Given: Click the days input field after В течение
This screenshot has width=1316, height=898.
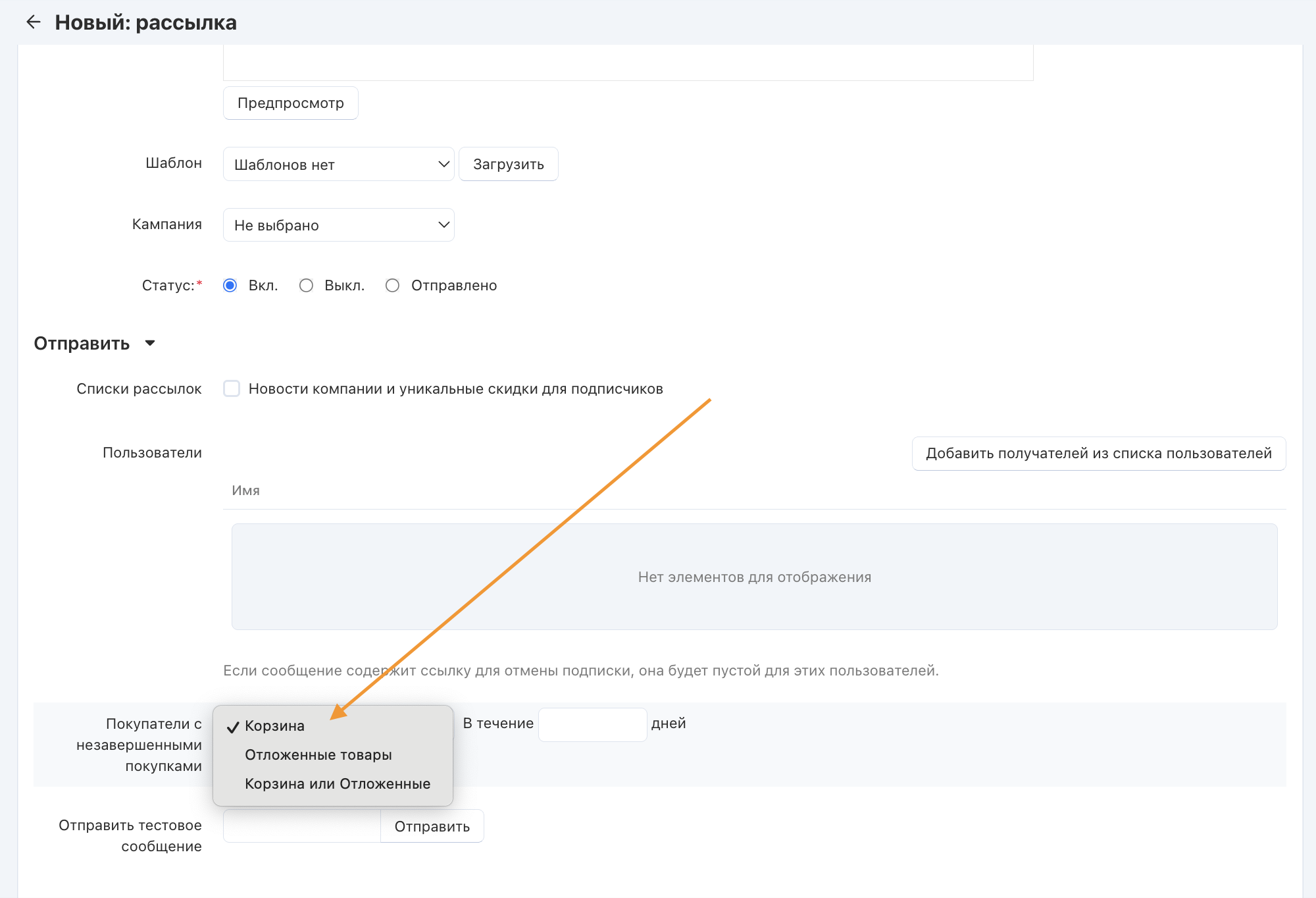Looking at the screenshot, I should (592, 725).
